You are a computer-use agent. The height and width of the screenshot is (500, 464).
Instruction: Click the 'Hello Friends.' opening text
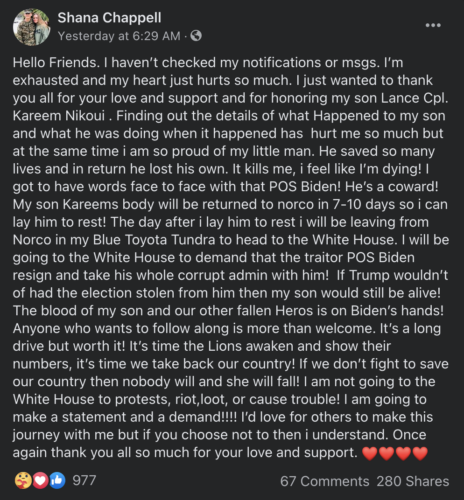click(56, 63)
